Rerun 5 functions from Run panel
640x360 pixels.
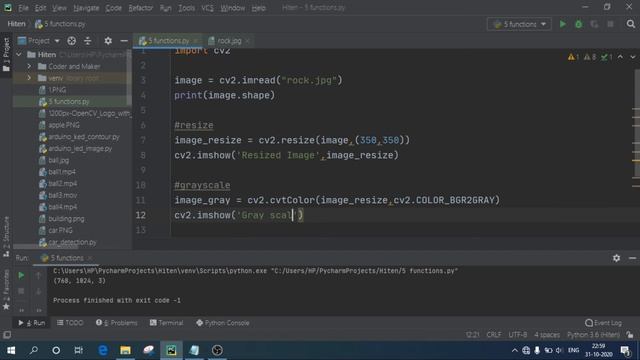pyautogui.click(x=21, y=276)
